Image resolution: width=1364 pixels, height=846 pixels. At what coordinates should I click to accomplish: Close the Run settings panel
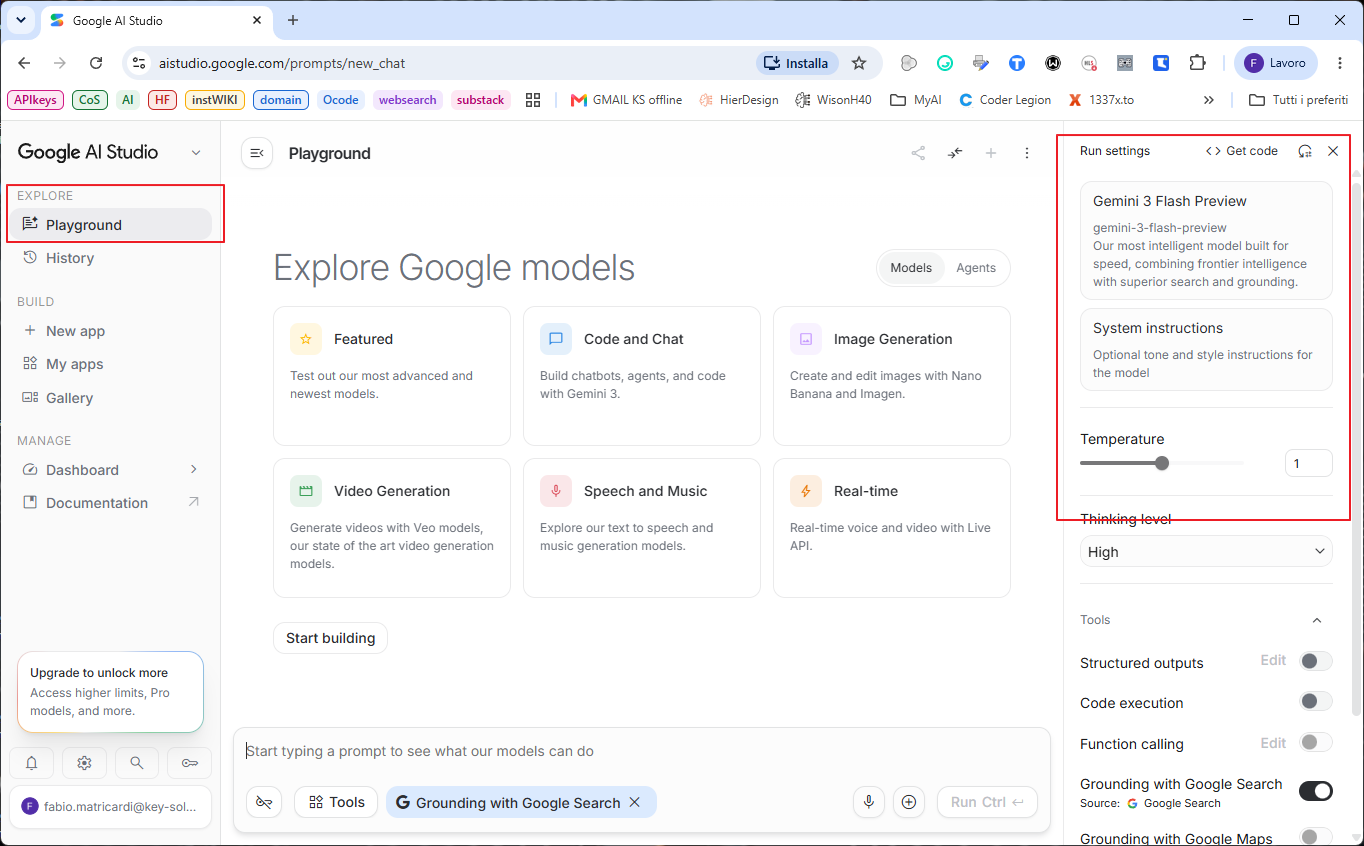coord(1333,151)
